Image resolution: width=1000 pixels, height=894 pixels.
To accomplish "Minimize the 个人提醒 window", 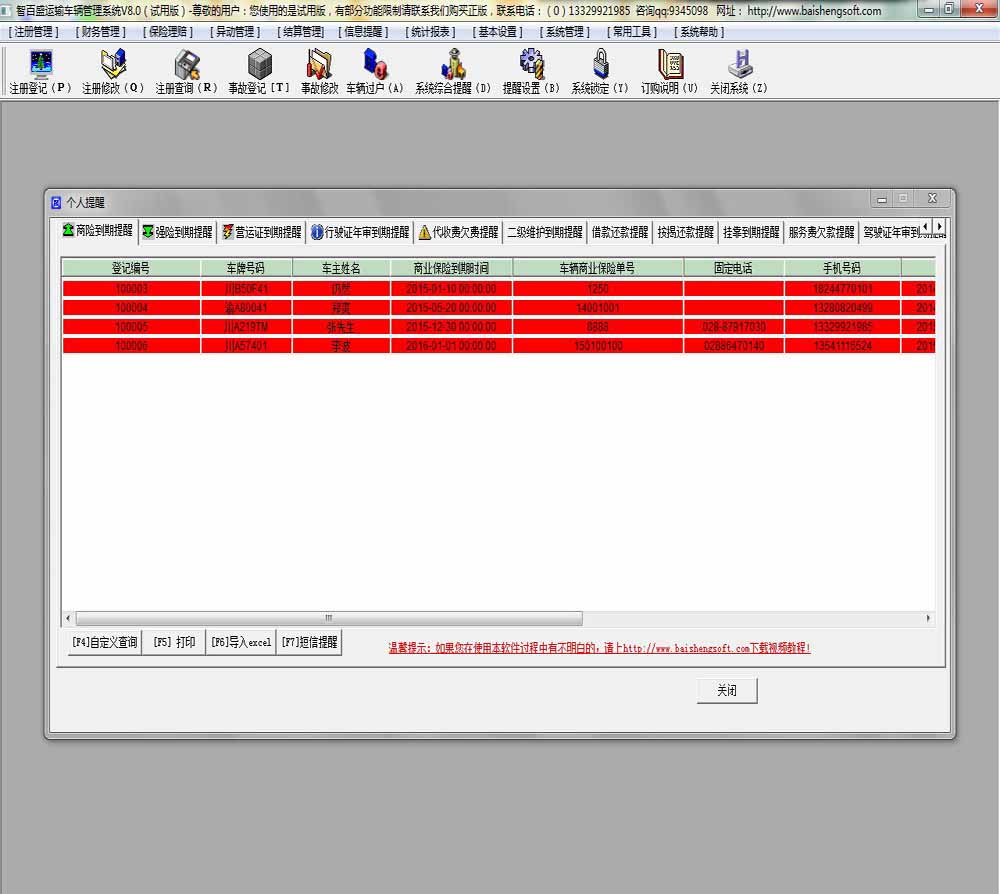I will [881, 199].
